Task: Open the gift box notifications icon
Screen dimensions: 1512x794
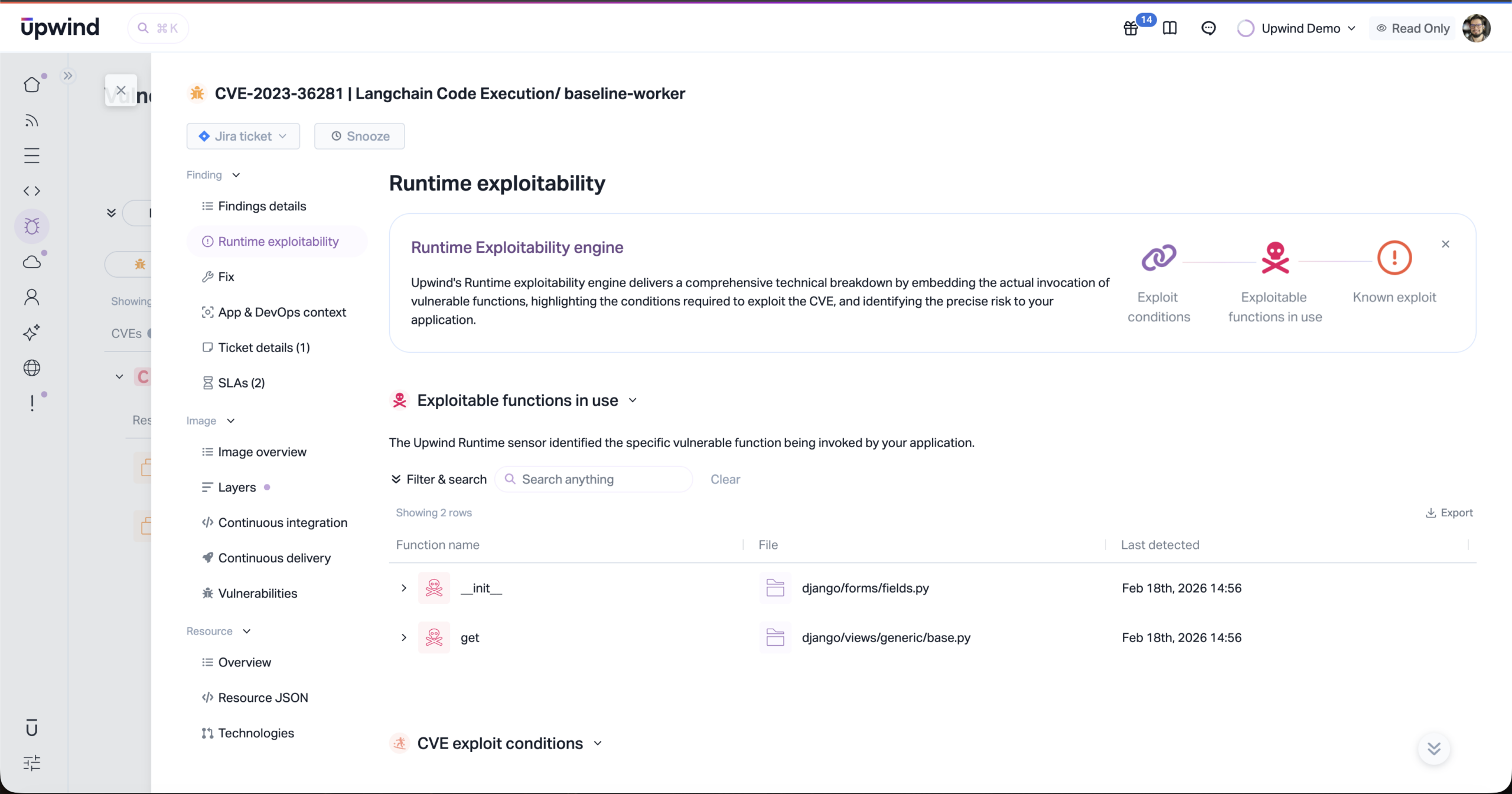Action: tap(1130, 28)
